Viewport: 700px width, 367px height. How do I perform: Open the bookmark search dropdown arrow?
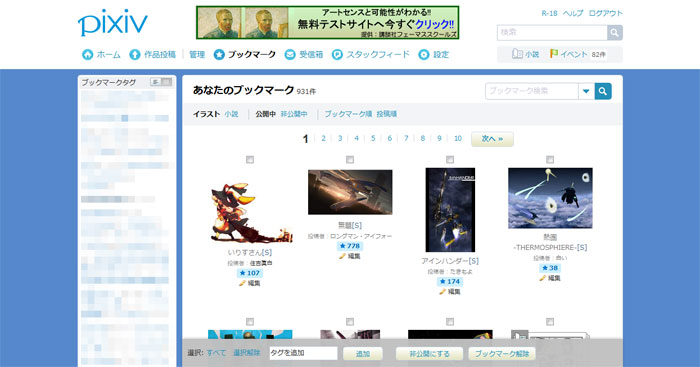pos(586,91)
